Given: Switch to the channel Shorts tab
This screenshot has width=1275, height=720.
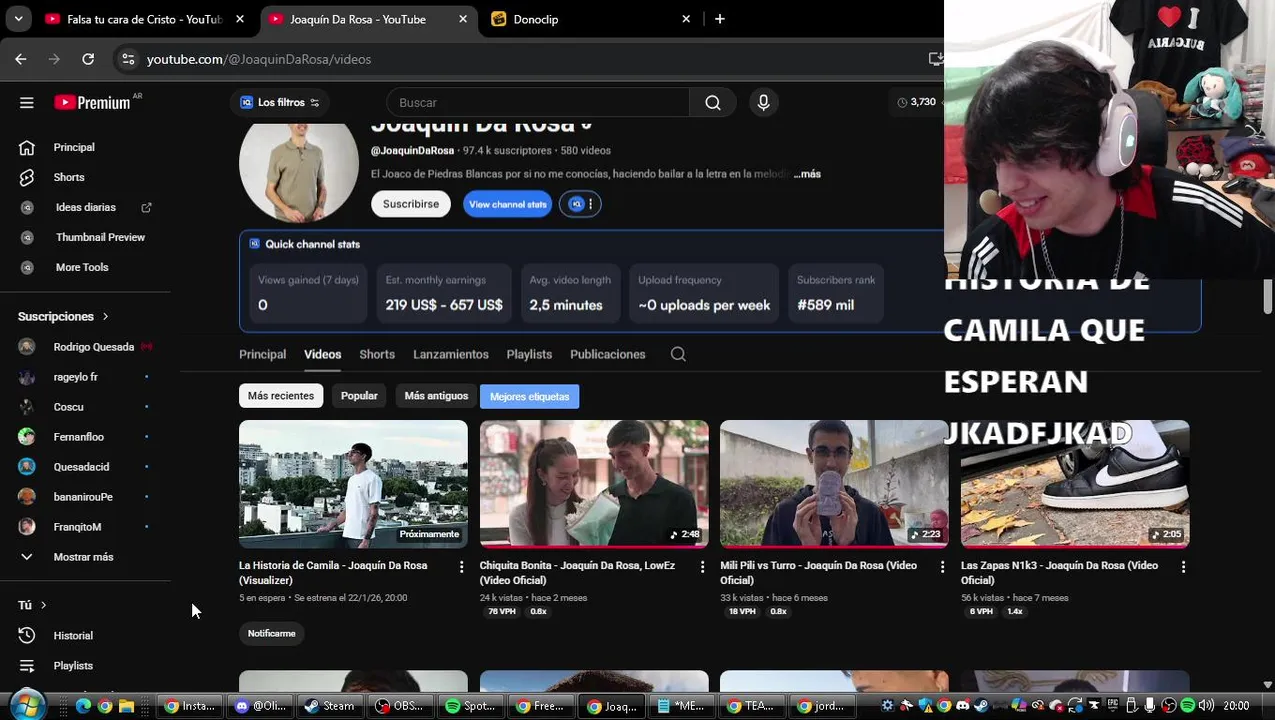Looking at the screenshot, I should coord(377,354).
